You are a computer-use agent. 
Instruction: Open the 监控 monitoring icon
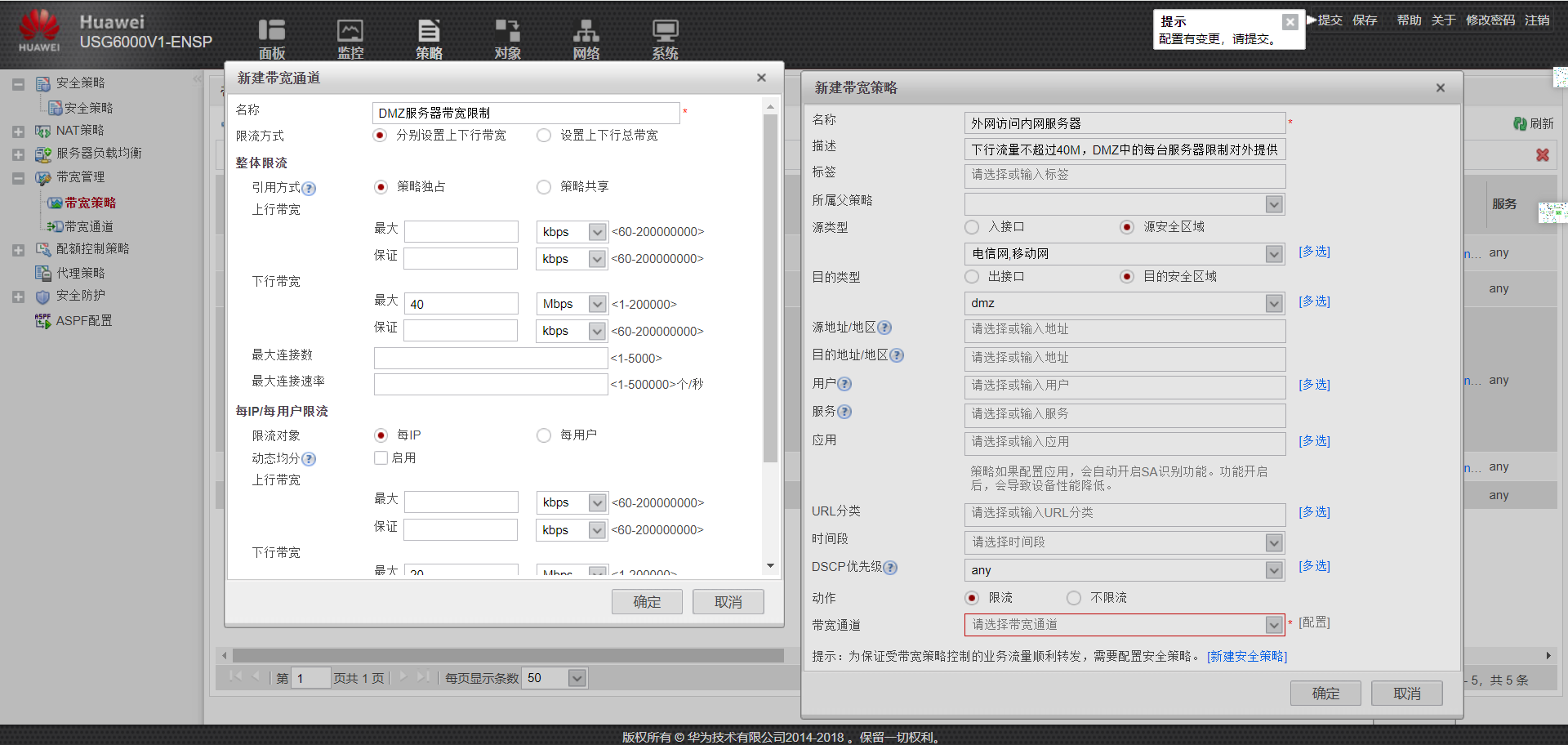(350, 38)
